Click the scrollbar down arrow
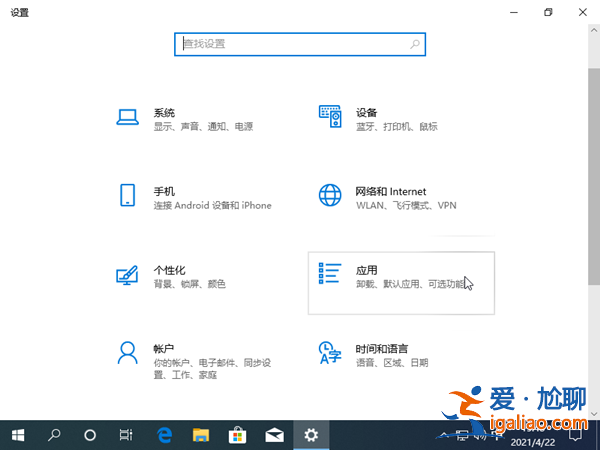This screenshot has height=450, width=600. 594,414
